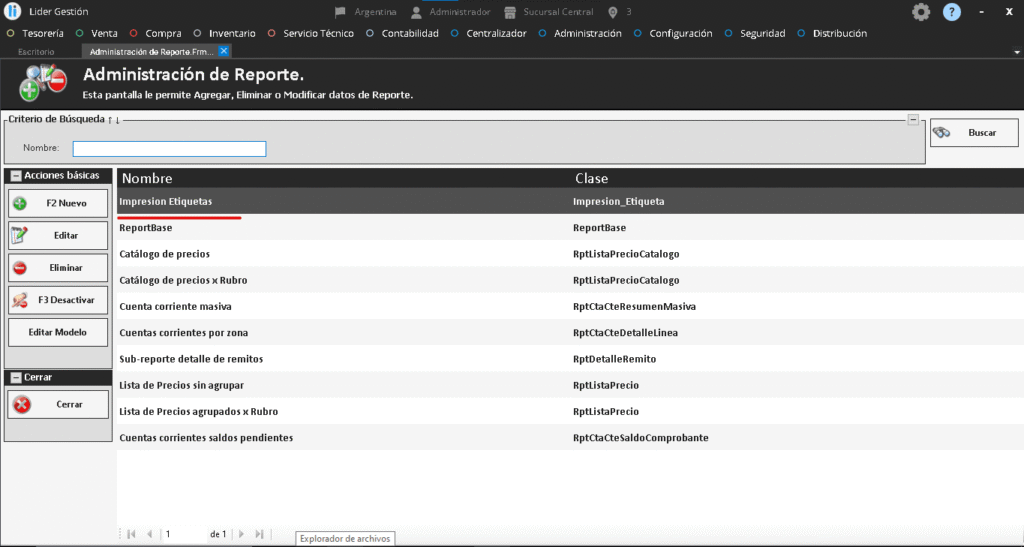Viewport: 1024px width, 547px height.
Task: Click the Editar Modelo button
Action: pyautogui.click(x=58, y=332)
